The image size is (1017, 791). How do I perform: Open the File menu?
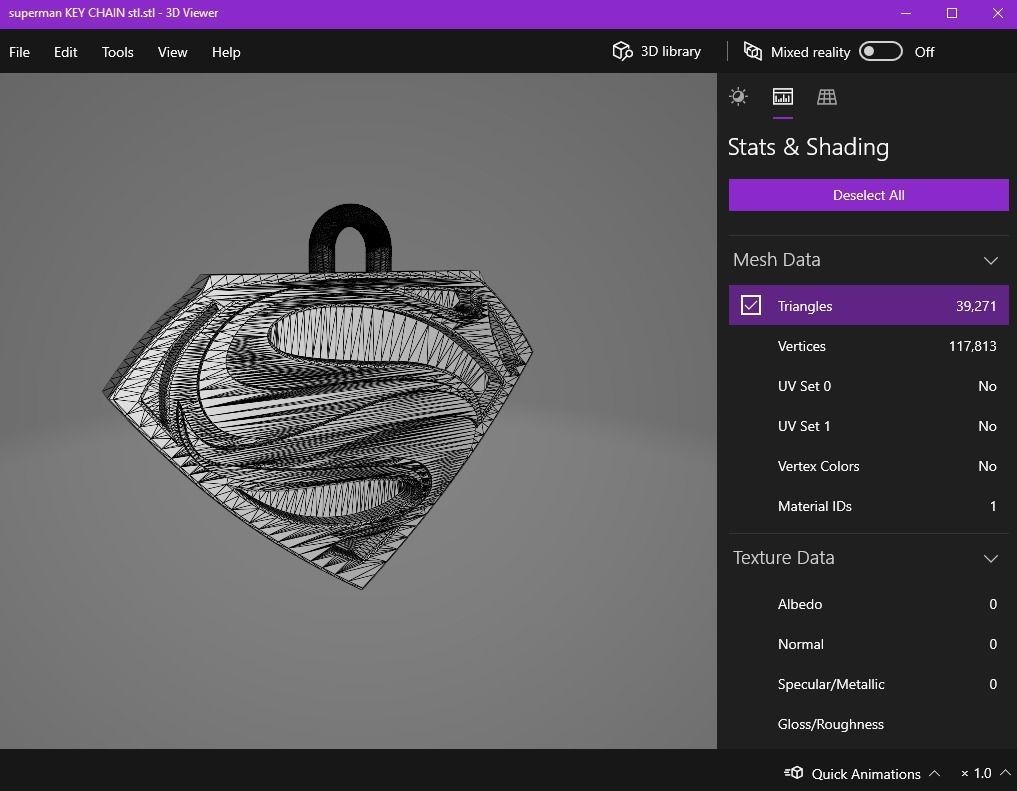pos(19,52)
